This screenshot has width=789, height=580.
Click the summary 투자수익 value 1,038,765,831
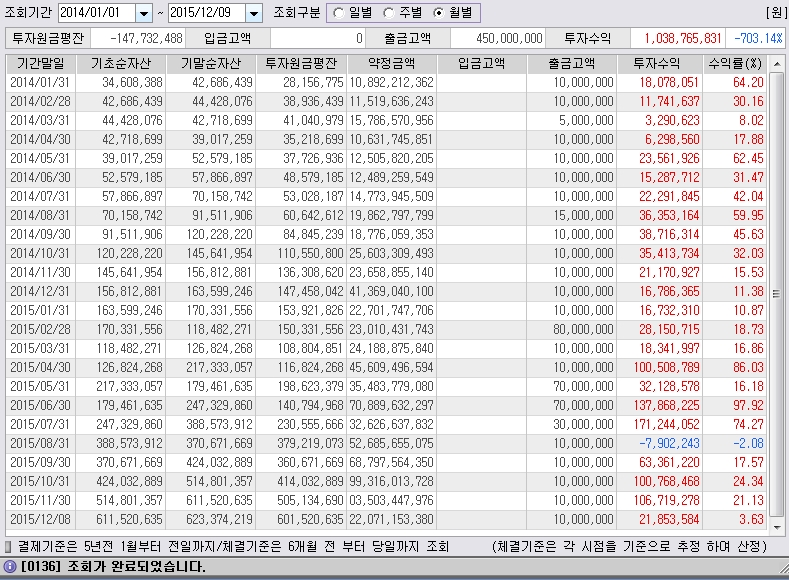[678, 38]
